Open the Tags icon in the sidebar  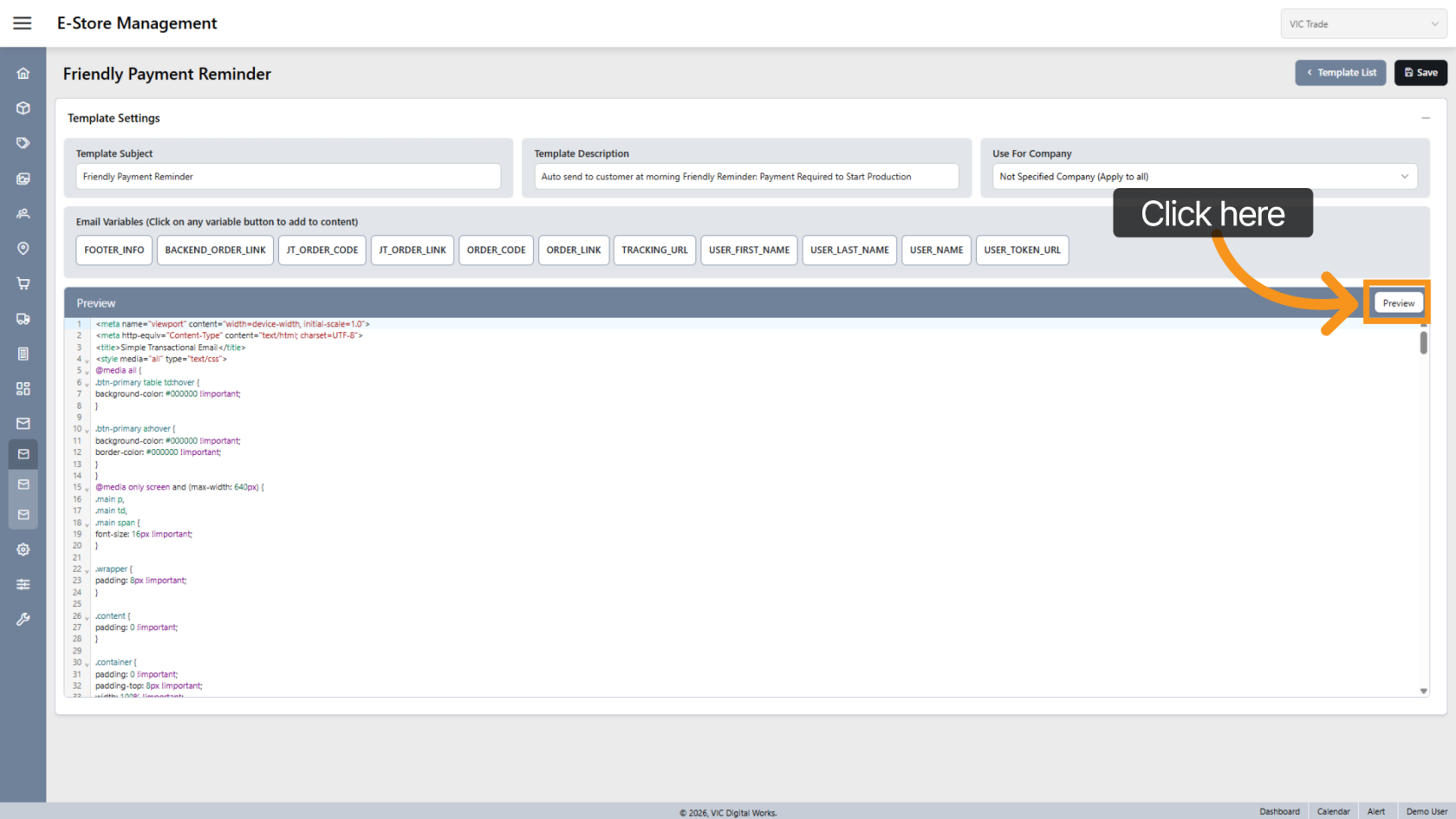tap(23, 142)
